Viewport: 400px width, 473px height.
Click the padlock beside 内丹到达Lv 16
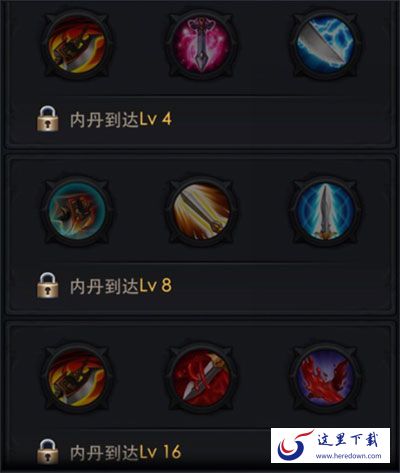pos(48,452)
